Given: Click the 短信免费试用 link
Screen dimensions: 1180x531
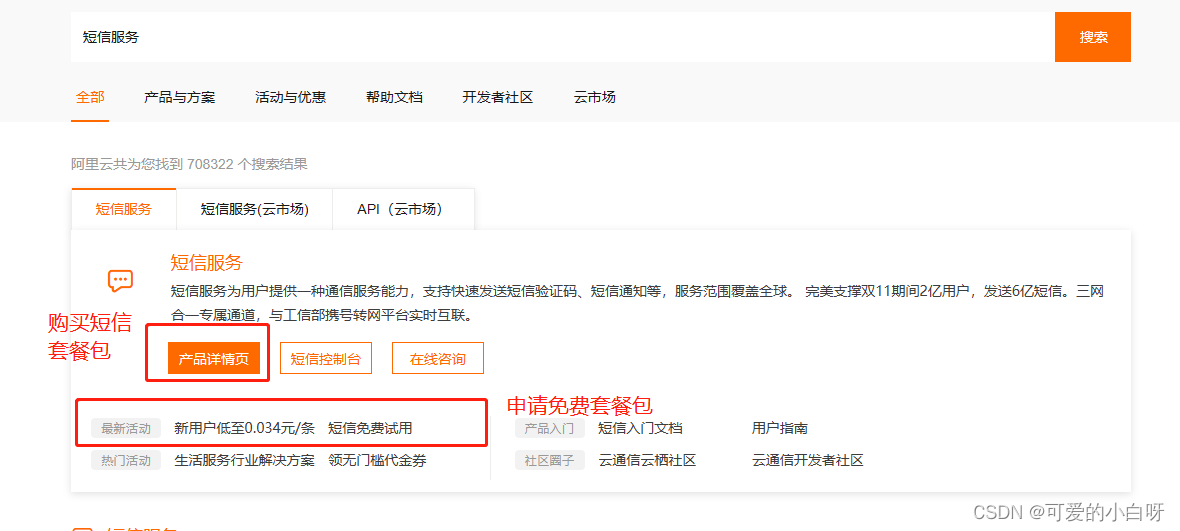Looking at the screenshot, I should 370,429.
